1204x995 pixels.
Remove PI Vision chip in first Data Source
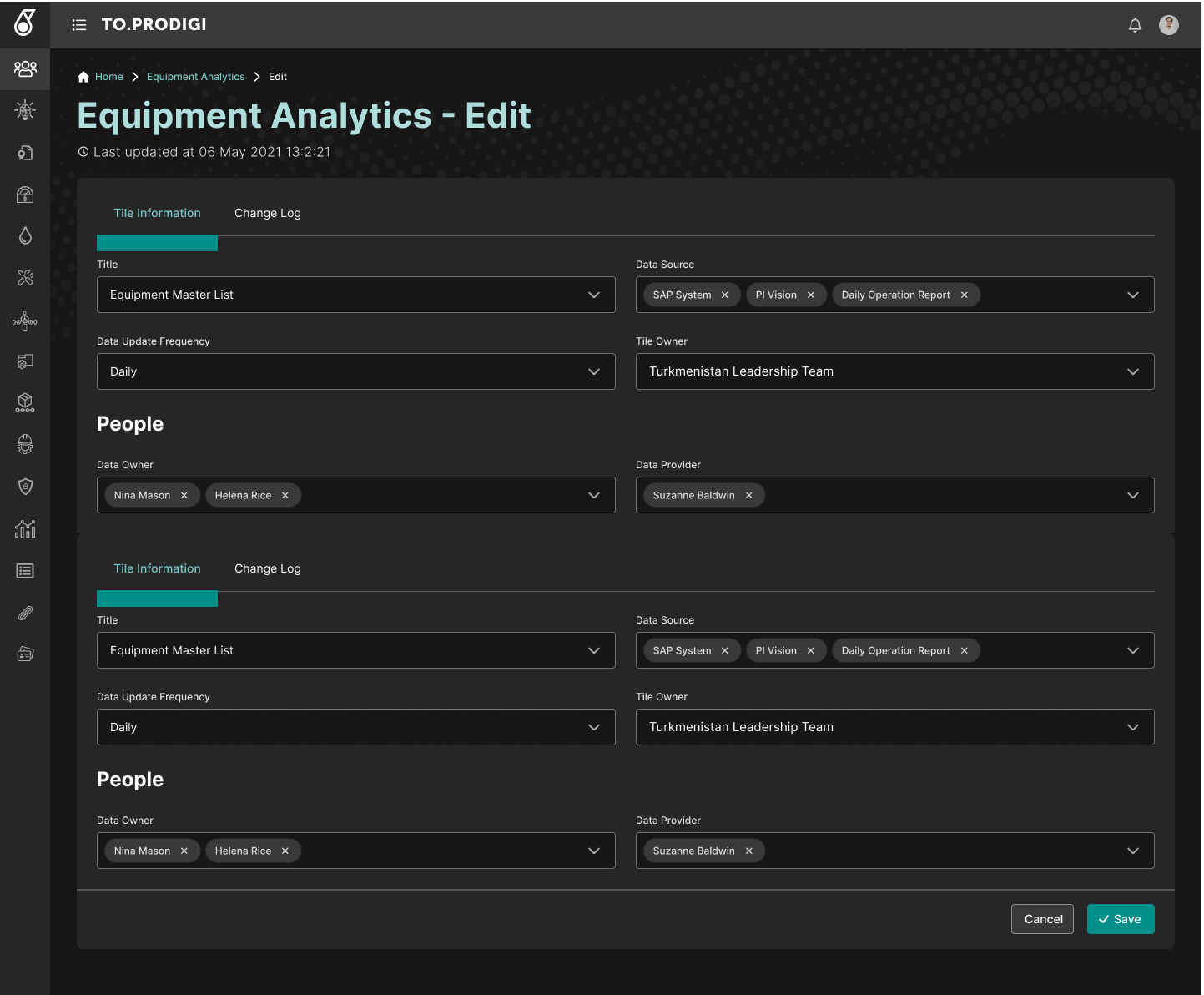pyautogui.click(x=810, y=295)
